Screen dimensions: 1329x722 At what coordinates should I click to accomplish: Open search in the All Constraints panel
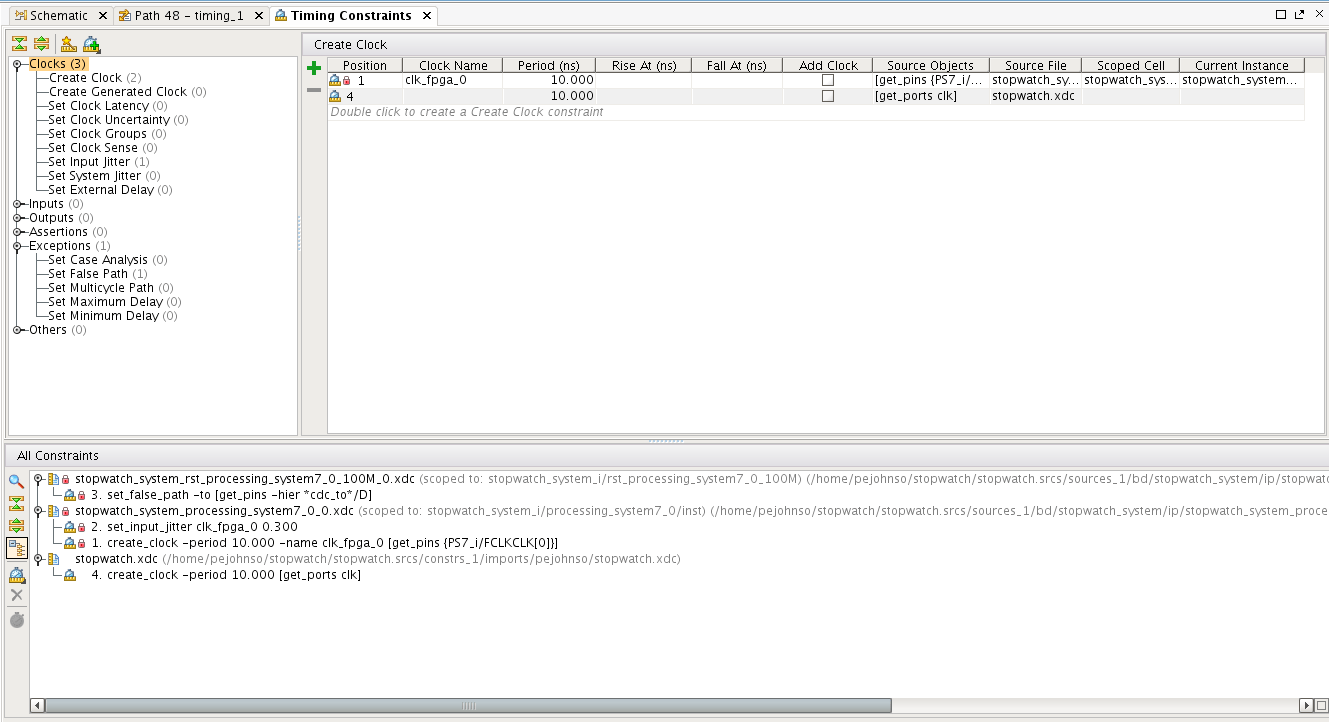click(16, 481)
